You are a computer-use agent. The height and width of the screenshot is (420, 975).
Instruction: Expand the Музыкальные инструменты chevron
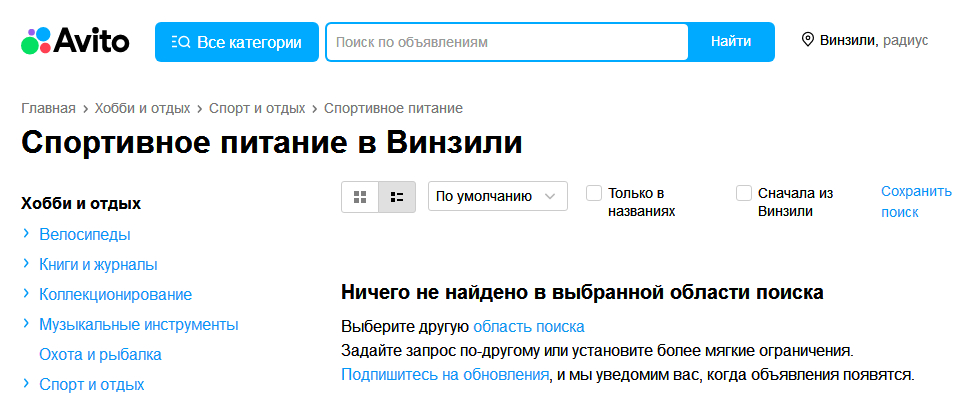click(26, 324)
